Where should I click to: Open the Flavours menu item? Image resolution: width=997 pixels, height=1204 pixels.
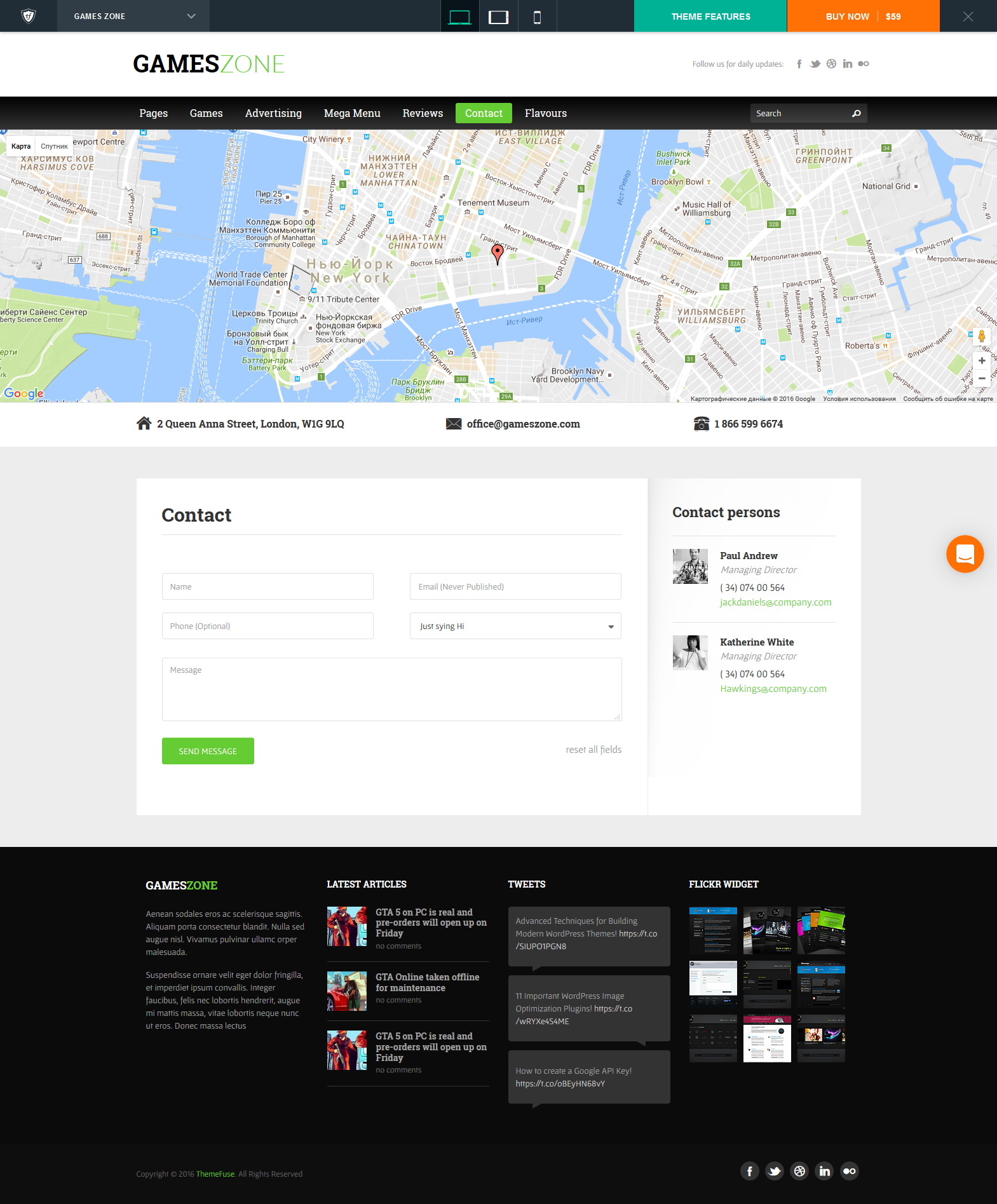pyautogui.click(x=546, y=113)
